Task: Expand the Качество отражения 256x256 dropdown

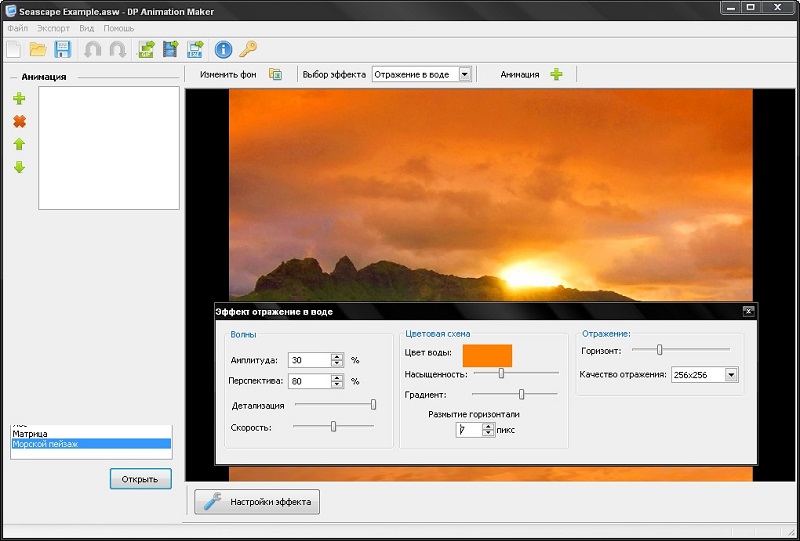Action: (x=732, y=375)
